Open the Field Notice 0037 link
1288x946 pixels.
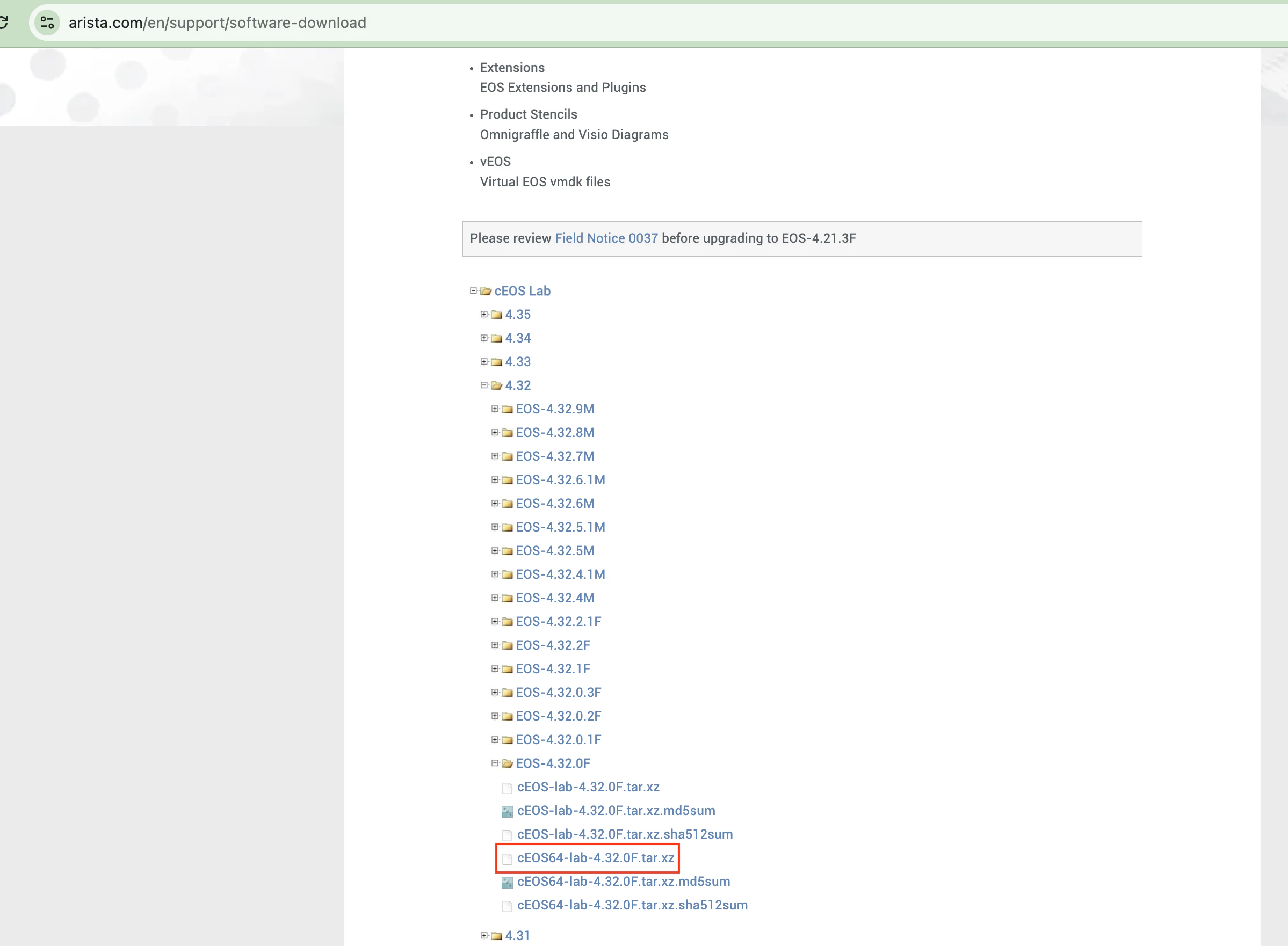(x=606, y=238)
